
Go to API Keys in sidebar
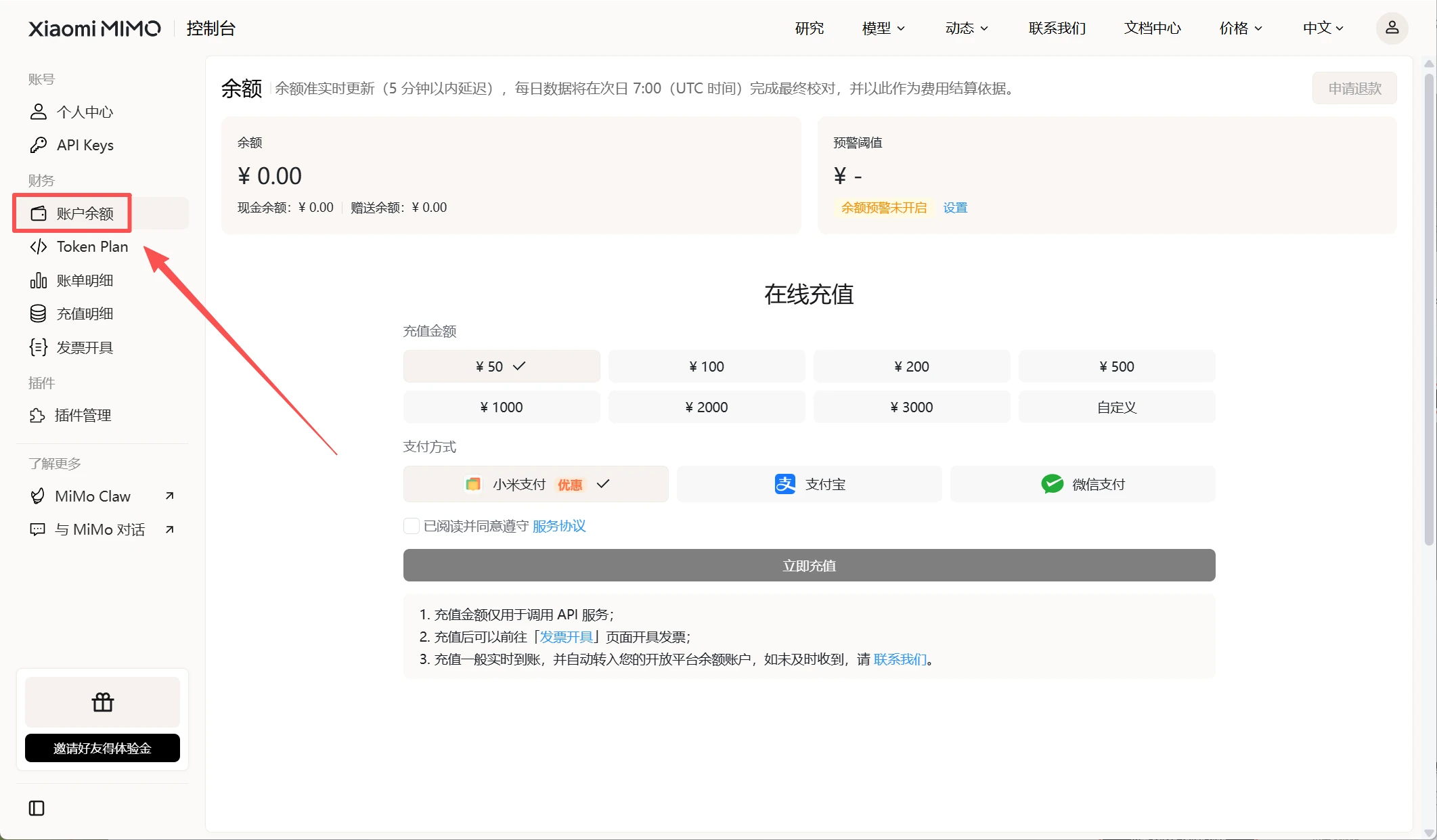coord(102,145)
